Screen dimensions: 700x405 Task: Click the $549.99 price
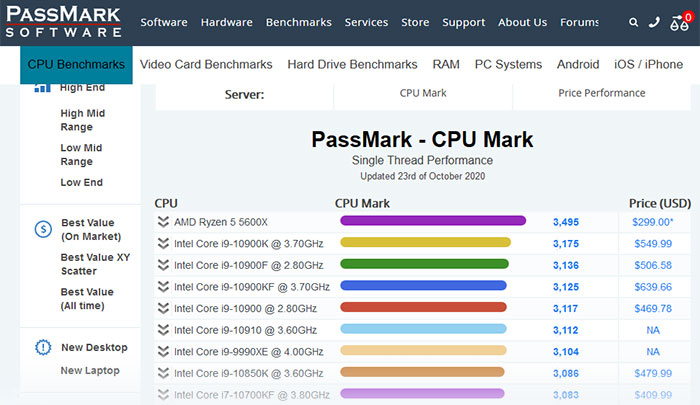tap(653, 243)
